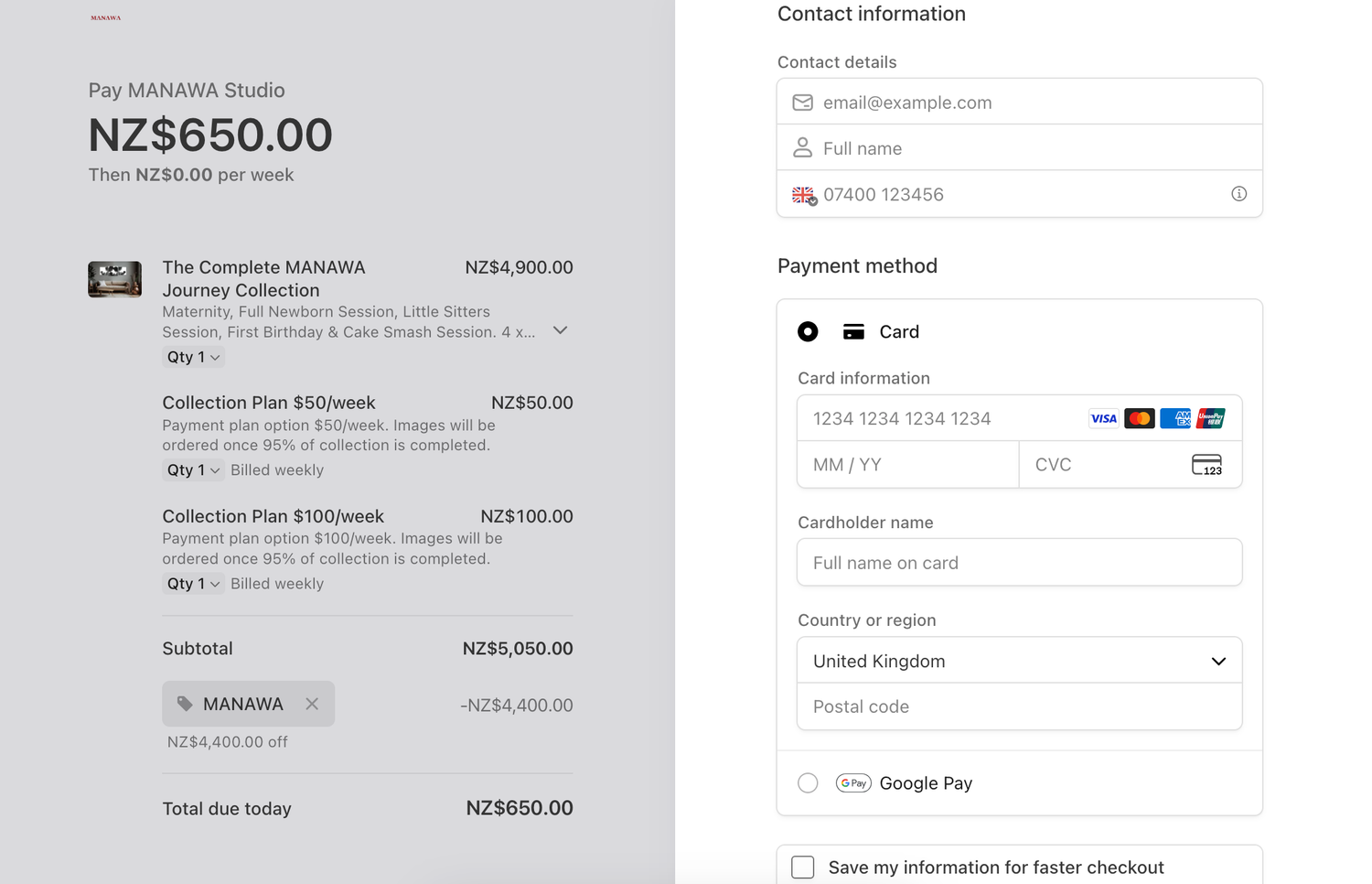The image size is (1372, 884).
Task: Click the 'Pay MANAWA Studio' heading
Action: pyautogui.click(x=187, y=91)
